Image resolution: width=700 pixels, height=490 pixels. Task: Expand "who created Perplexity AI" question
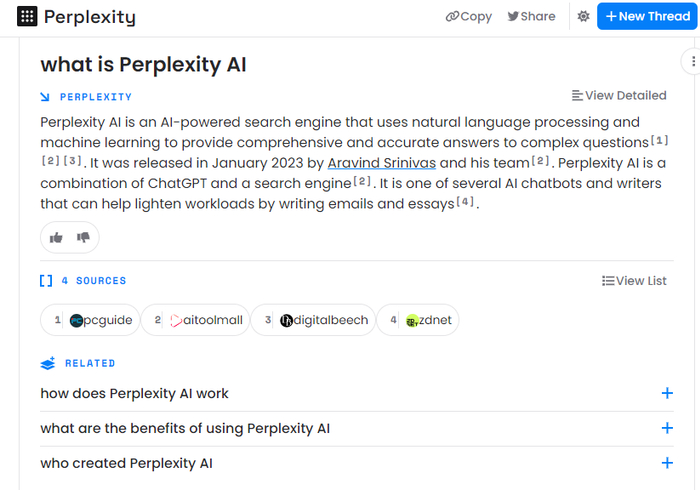click(667, 463)
